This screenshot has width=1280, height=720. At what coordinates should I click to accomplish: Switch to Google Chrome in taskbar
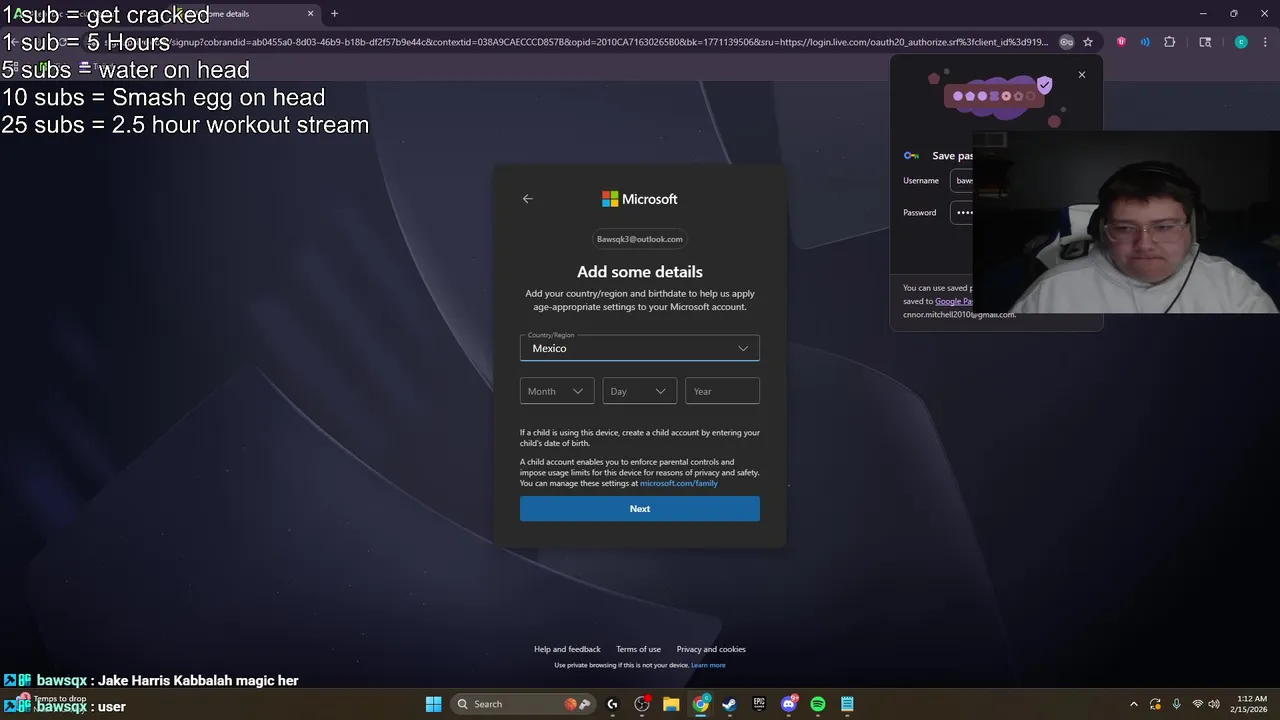pyautogui.click(x=701, y=704)
